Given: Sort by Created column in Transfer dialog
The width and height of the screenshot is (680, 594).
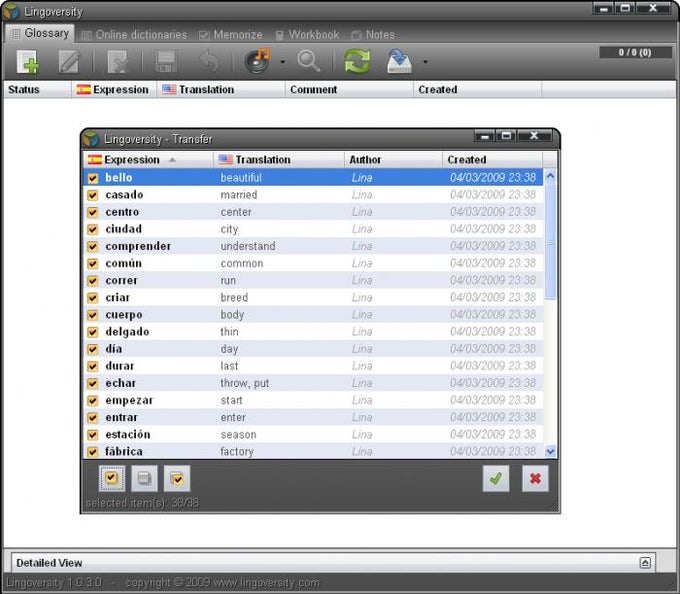Looking at the screenshot, I should click(492, 160).
